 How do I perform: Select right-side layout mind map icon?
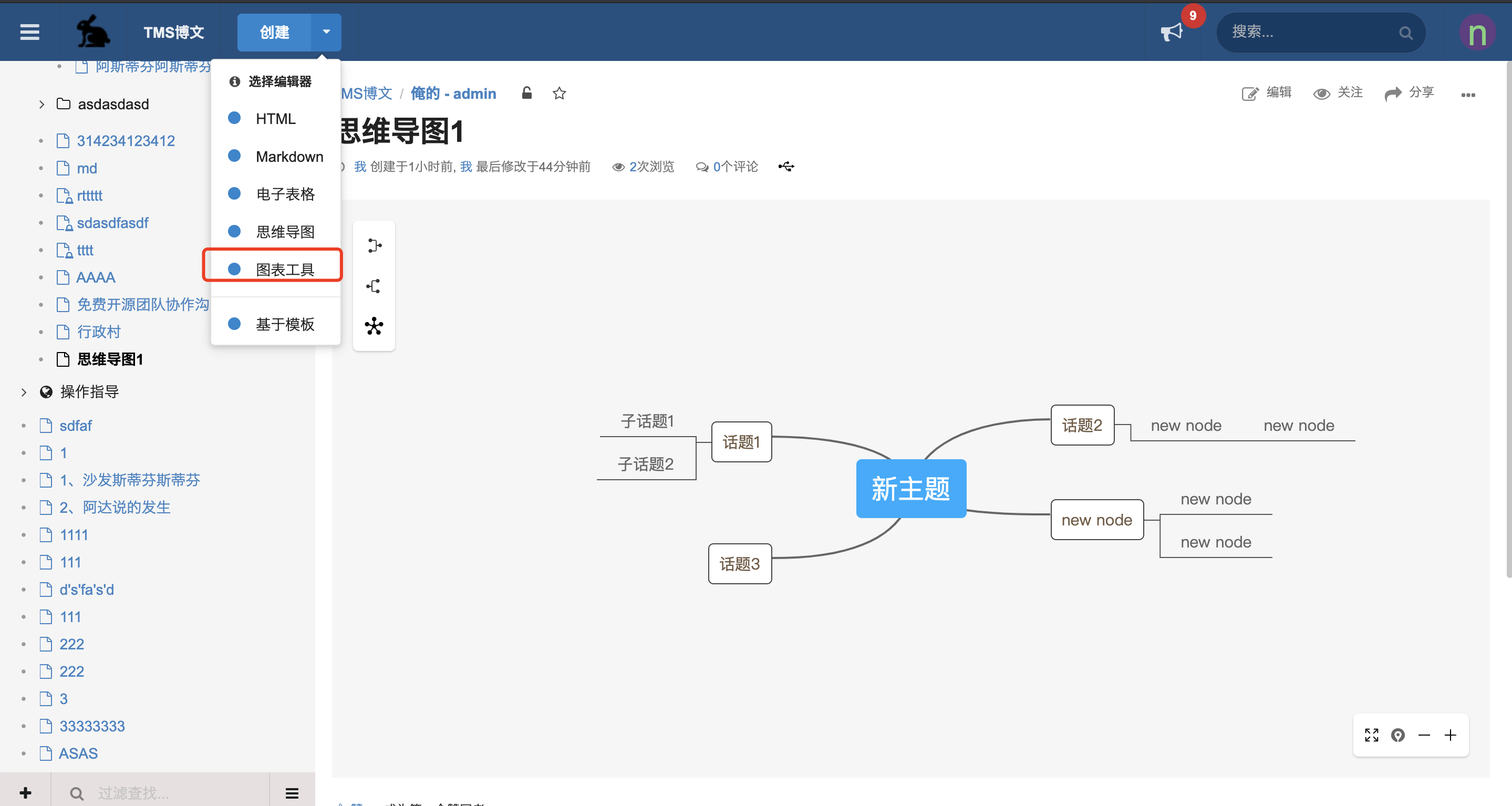pos(374,245)
